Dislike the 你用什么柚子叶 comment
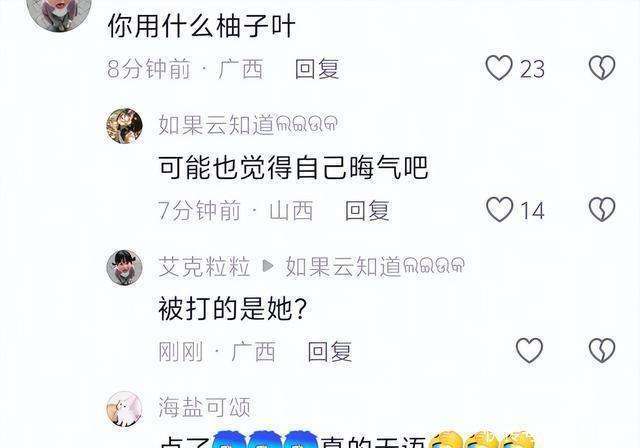The width and height of the screenshot is (640, 448). [602, 68]
